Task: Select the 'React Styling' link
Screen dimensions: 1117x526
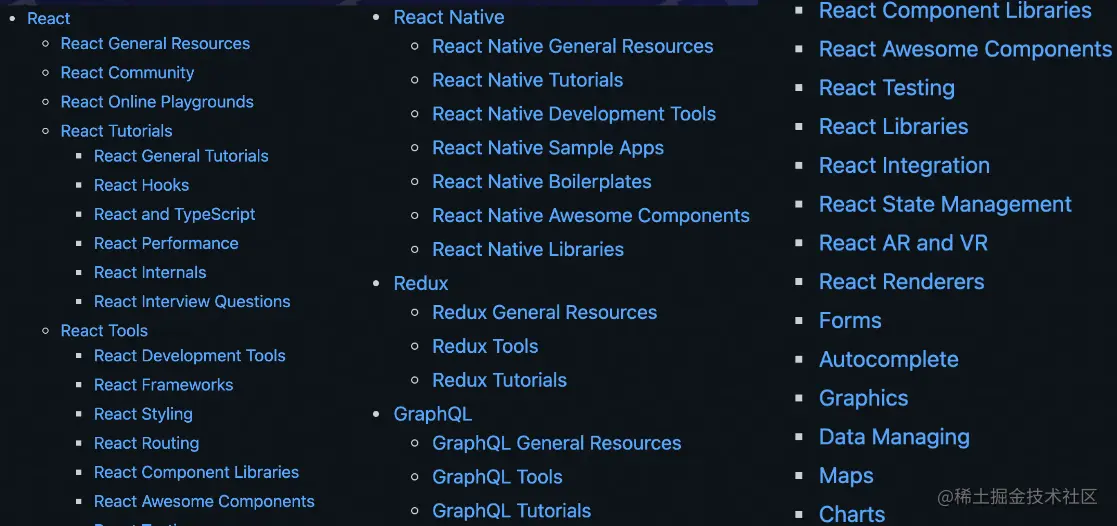Action: (143, 414)
